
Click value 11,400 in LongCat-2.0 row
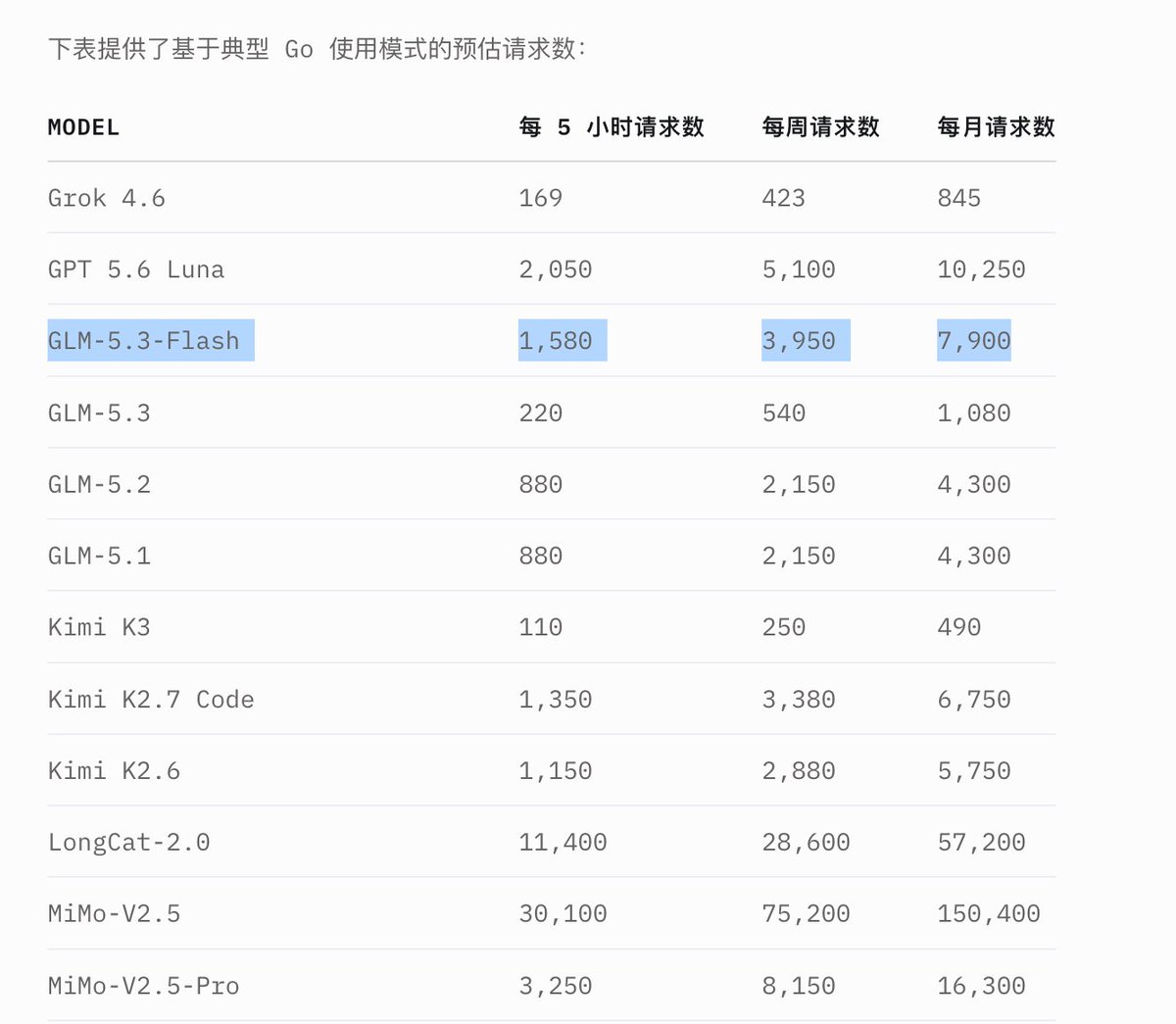pos(563,843)
